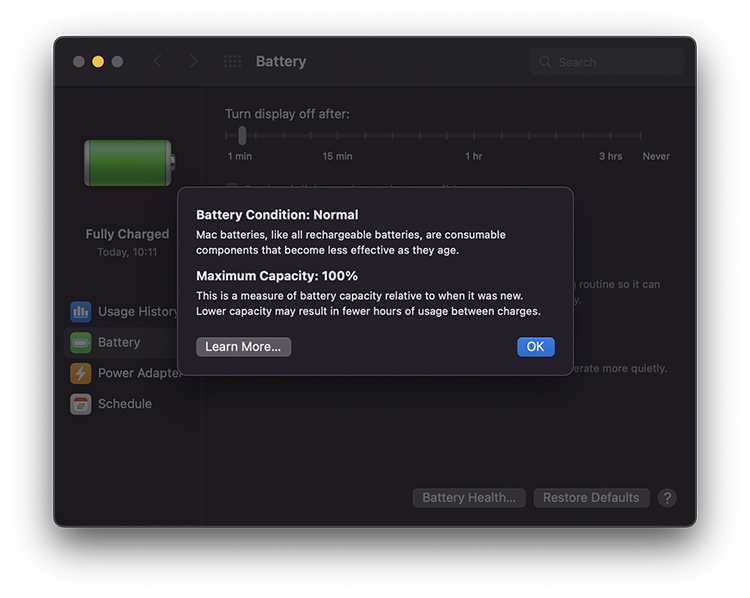The width and height of the screenshot is (750, 598).
Task: Open Learn More about battery health
Action: click(243, 346)
